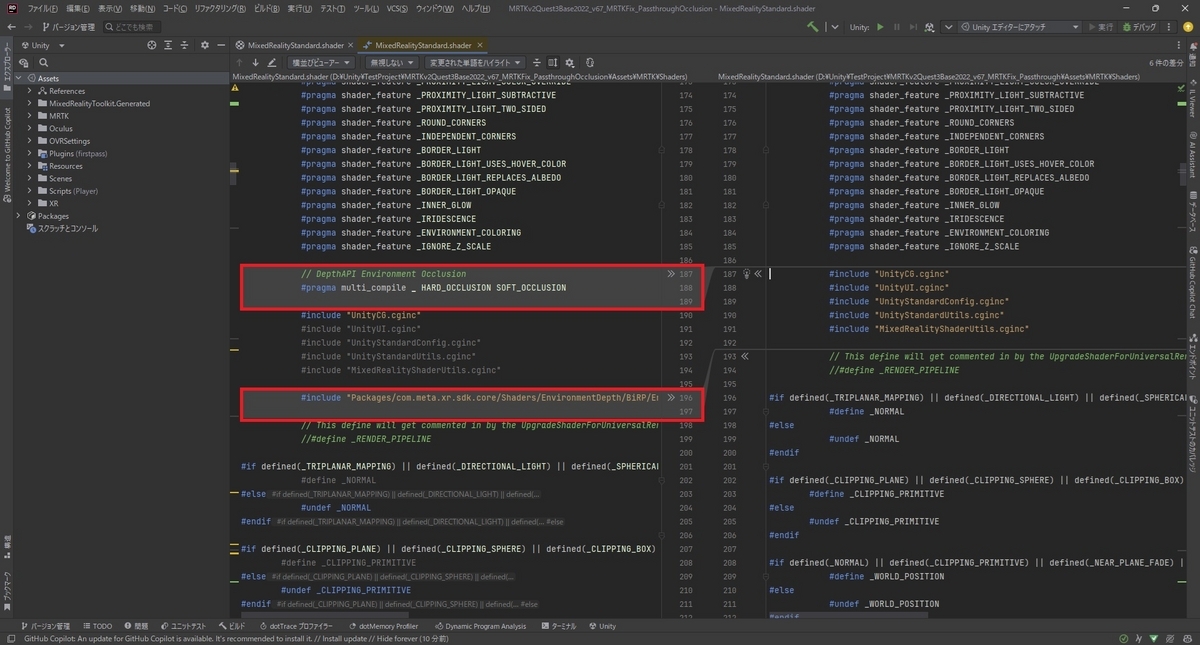This screenshot has height=645, width=1200.
Task: Hide the explorer panel with minus icon
Action: (x=221, y=45)
